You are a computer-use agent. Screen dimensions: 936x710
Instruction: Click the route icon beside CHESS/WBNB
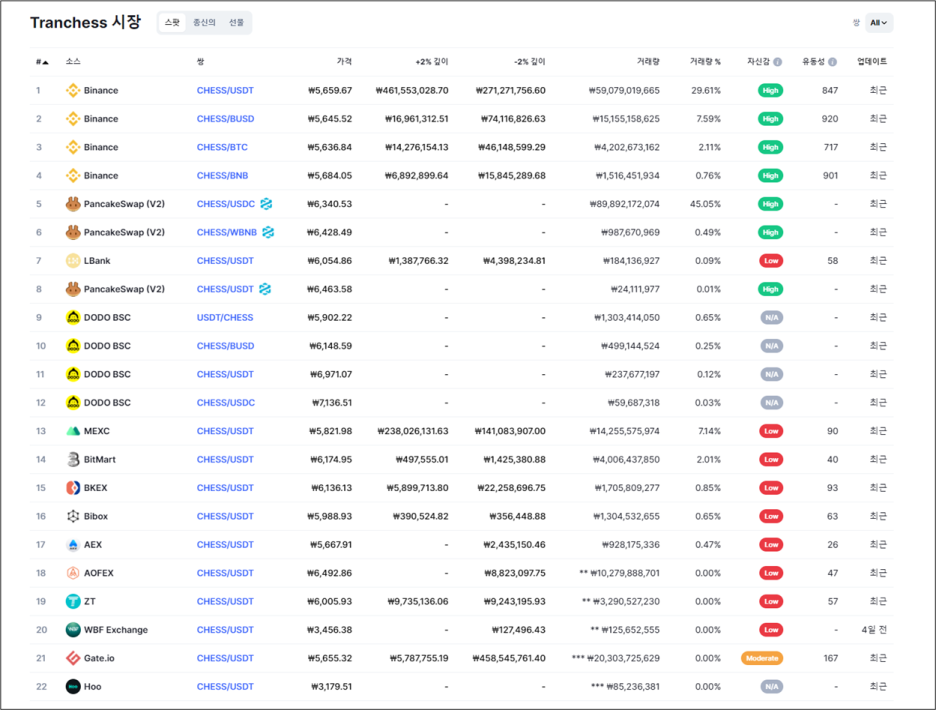[x=268, y=232]
